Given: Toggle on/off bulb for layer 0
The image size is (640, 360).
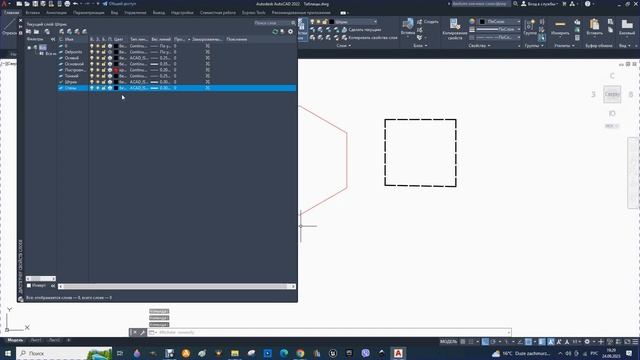Looking at the screenshot, I should click(92, 46).
